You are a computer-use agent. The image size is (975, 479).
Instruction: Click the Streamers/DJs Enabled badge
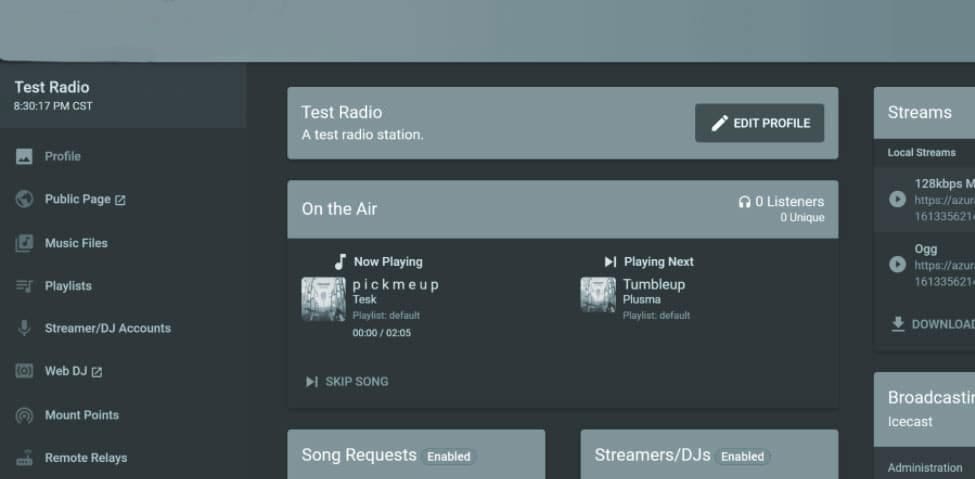[x=742, y=456]
